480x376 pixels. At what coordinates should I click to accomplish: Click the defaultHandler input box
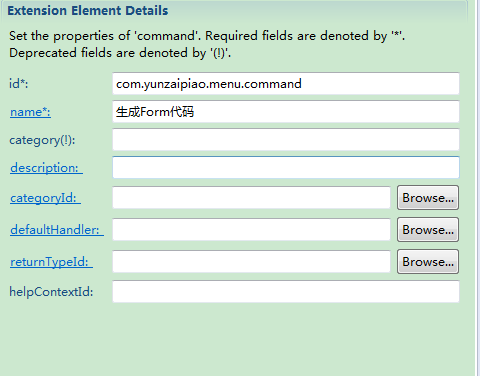point(251,230)
